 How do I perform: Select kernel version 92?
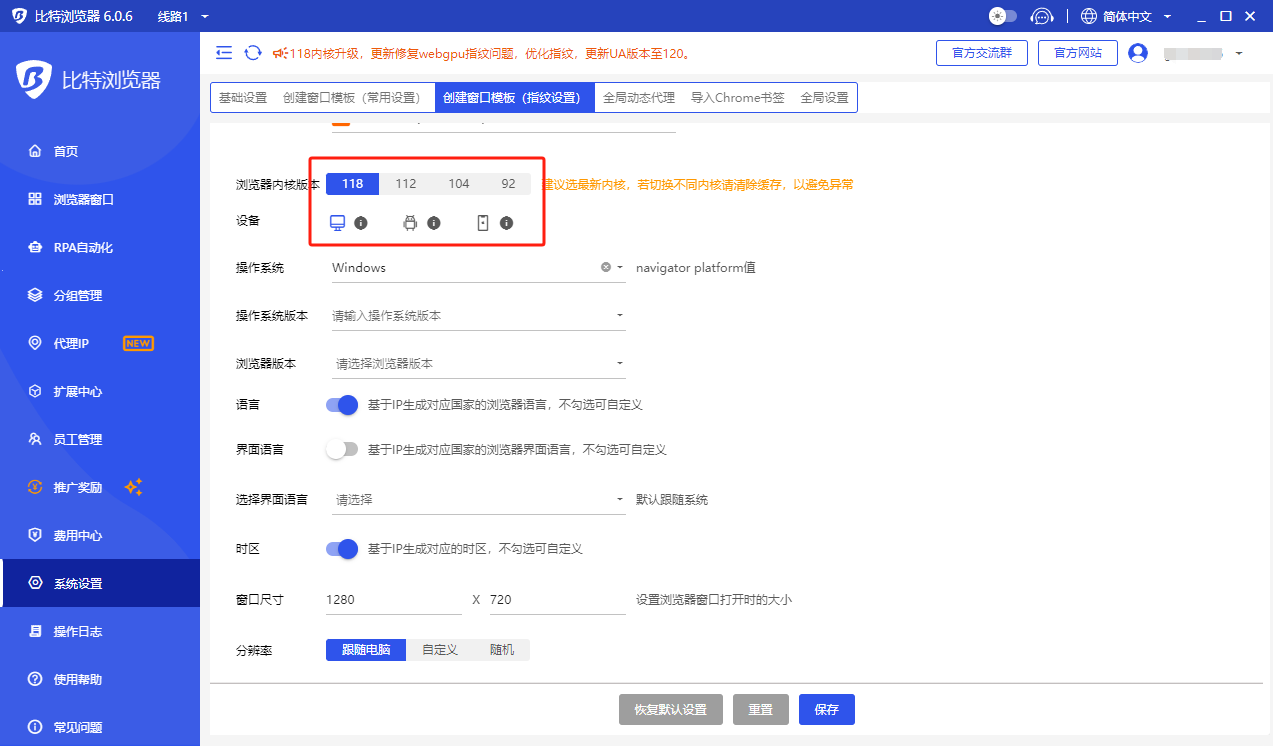pyautogui.click(x=508, y=184)
